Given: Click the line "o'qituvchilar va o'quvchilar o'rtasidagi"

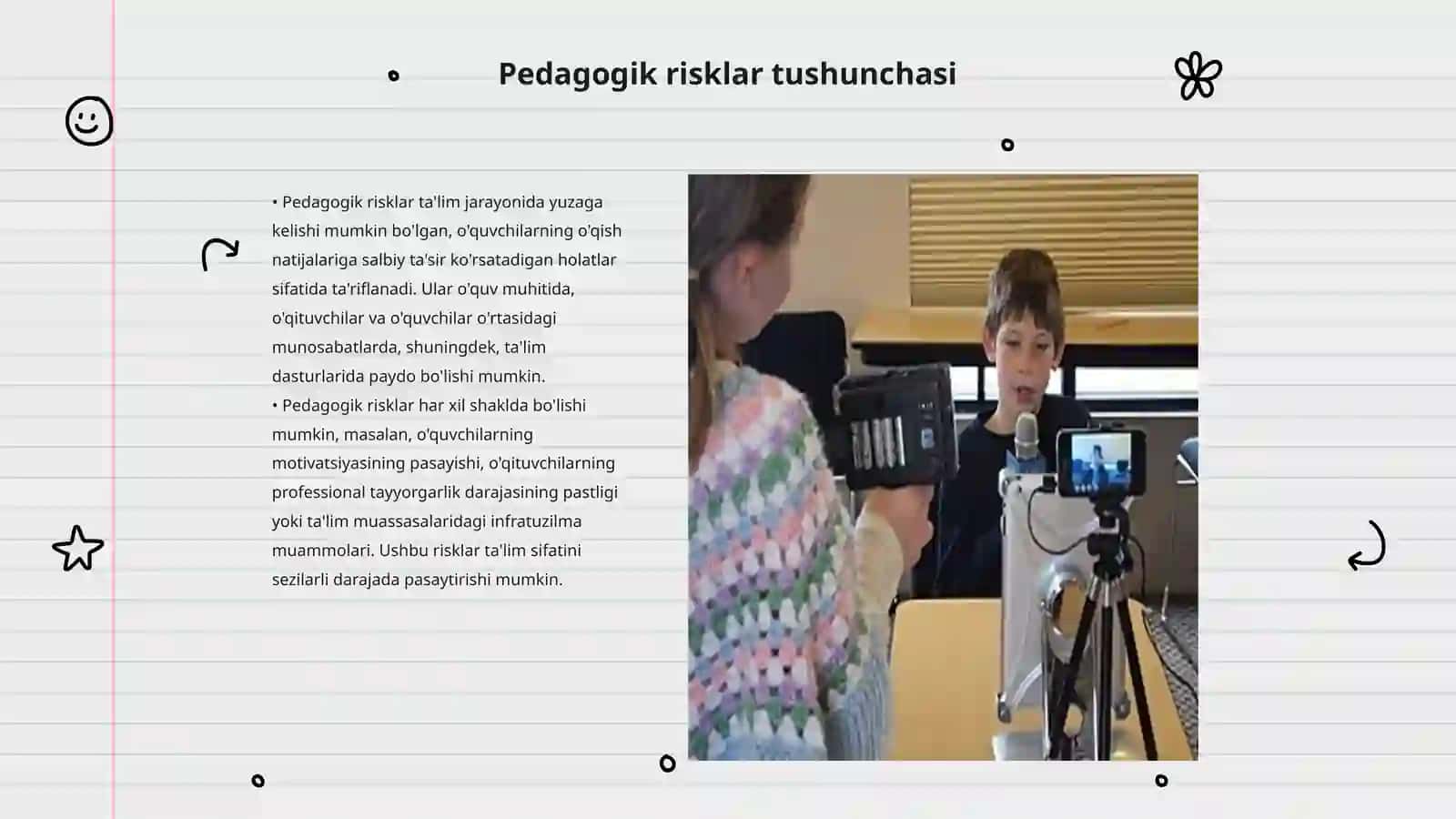Looking at the screenshot, I should pyautogui.click(x=414, y=318).
